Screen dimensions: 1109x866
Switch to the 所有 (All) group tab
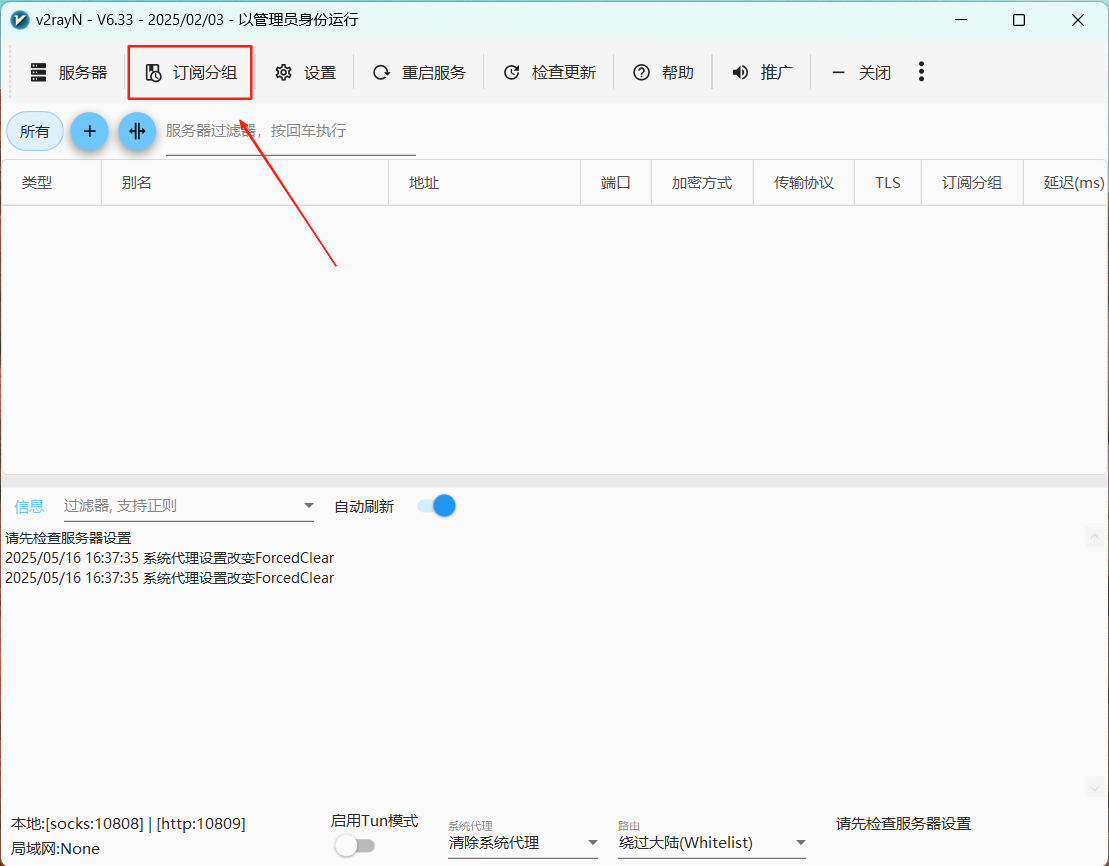pyautogui.click(x=34, y=131)
